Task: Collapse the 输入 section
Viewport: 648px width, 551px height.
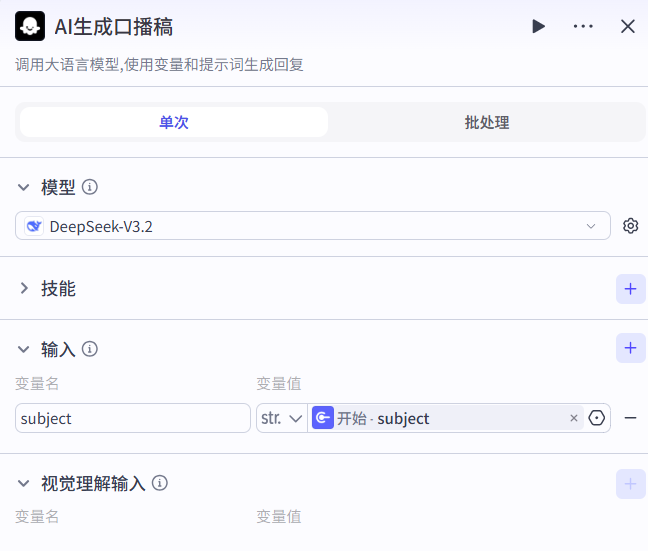Action: (x=24, y=349)
